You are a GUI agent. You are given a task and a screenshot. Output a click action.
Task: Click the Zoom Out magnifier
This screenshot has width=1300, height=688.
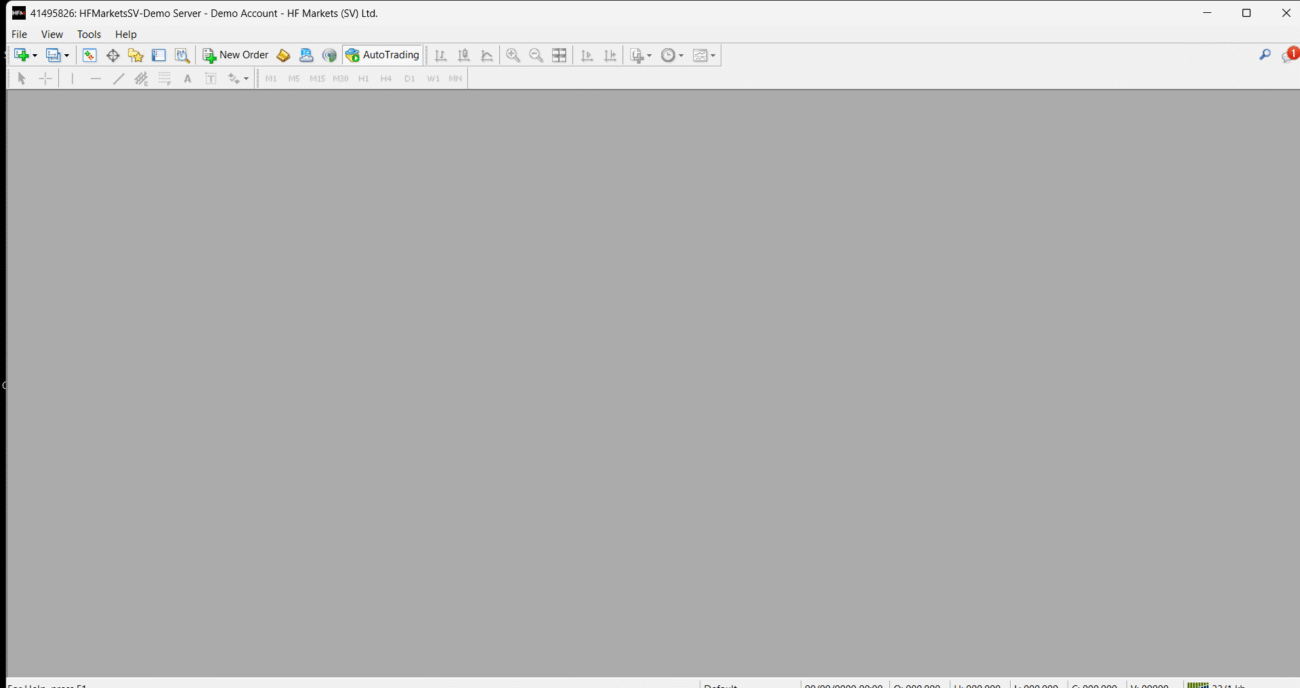(536, 56)
